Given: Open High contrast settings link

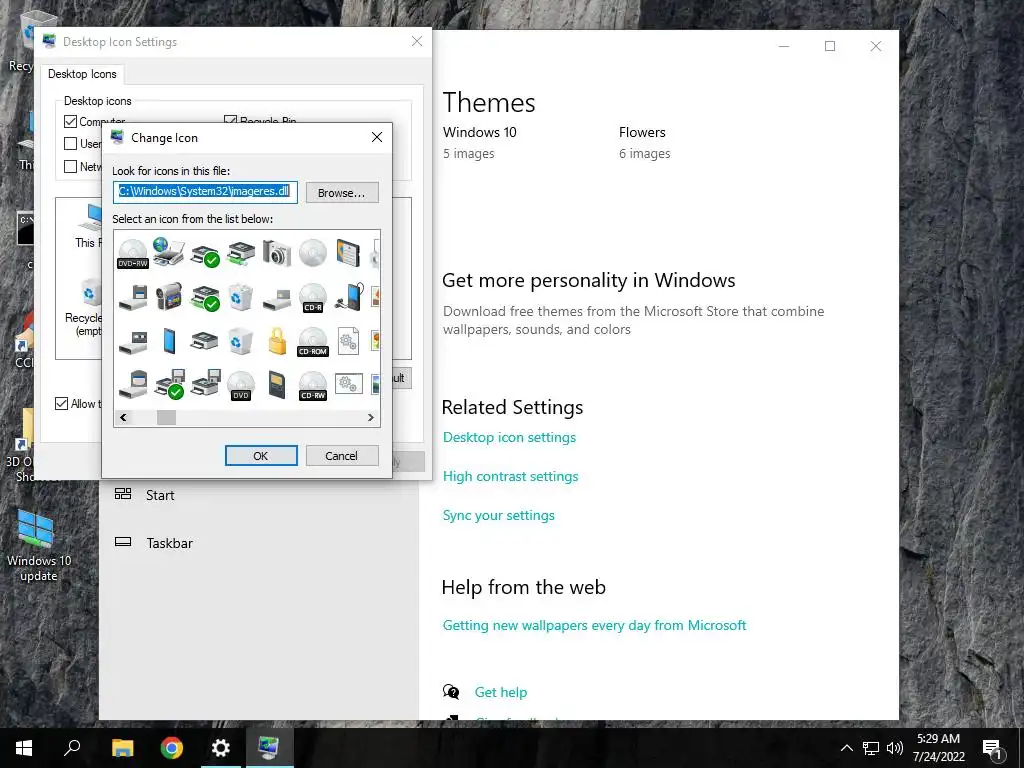Looking at the screenshot, I should tap(511, 476).
